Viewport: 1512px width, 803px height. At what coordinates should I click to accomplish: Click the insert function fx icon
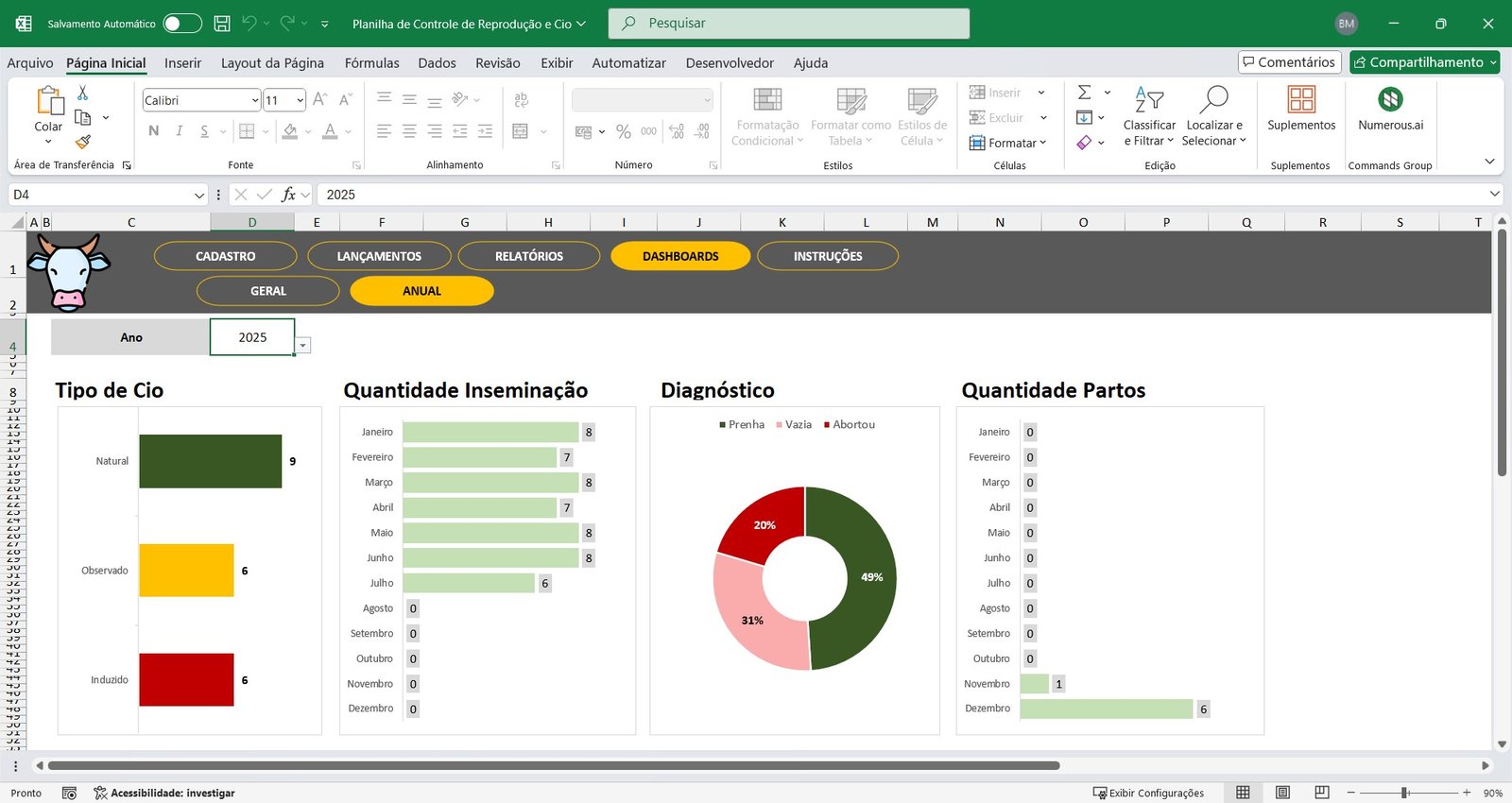click(x=288, y=195)
